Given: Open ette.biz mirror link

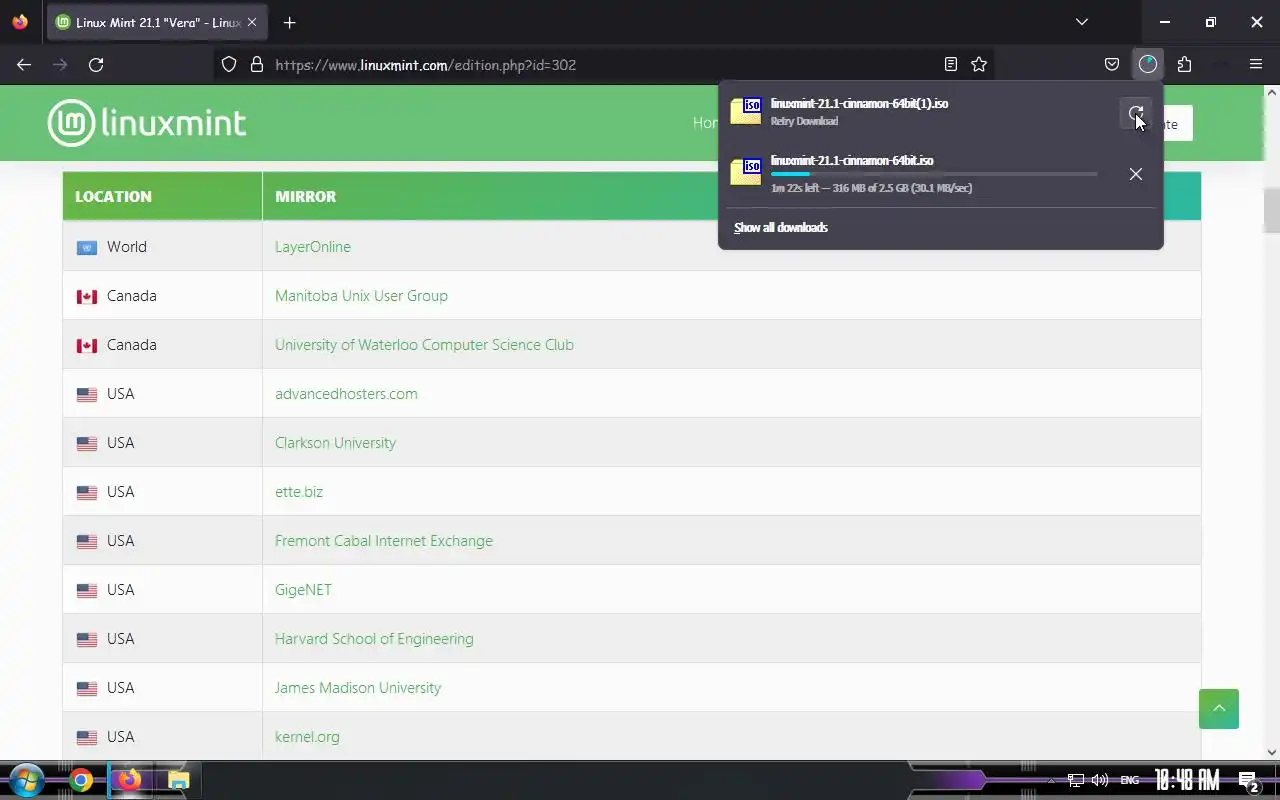Looking at the screenshot, I should click(x=299, y=492).
